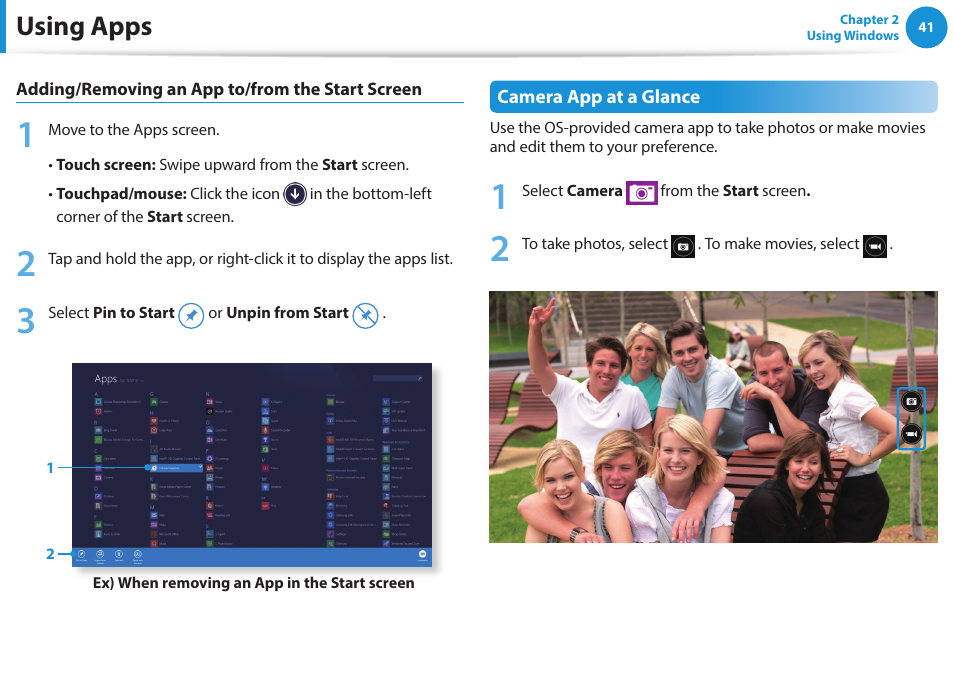Open the News app icon under N
Viewport: 954px width, 677px height.
(209, 401)
